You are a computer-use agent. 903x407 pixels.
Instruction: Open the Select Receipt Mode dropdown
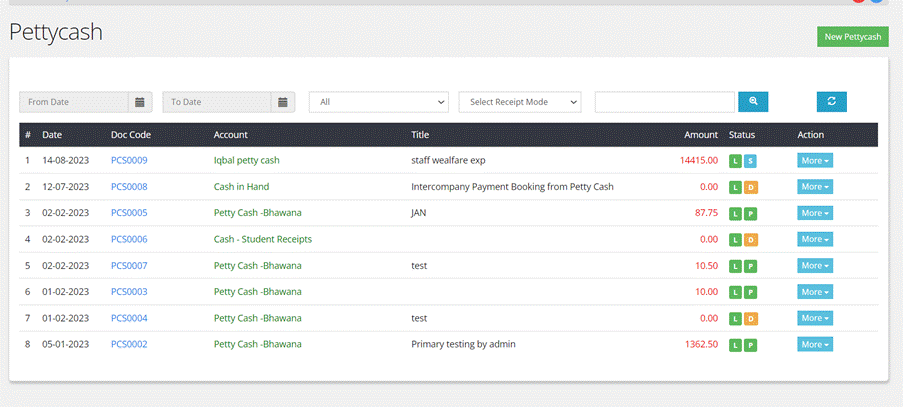tap(520, 102)
